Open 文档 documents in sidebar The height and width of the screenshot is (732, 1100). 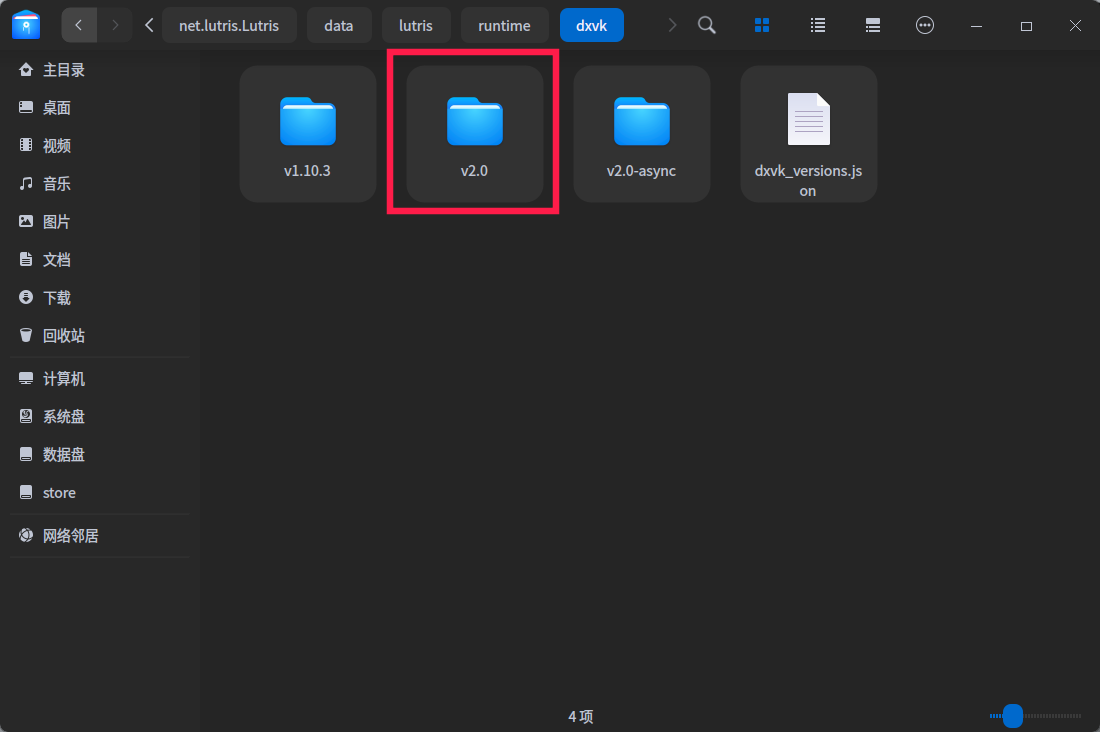tap(100, 259)
